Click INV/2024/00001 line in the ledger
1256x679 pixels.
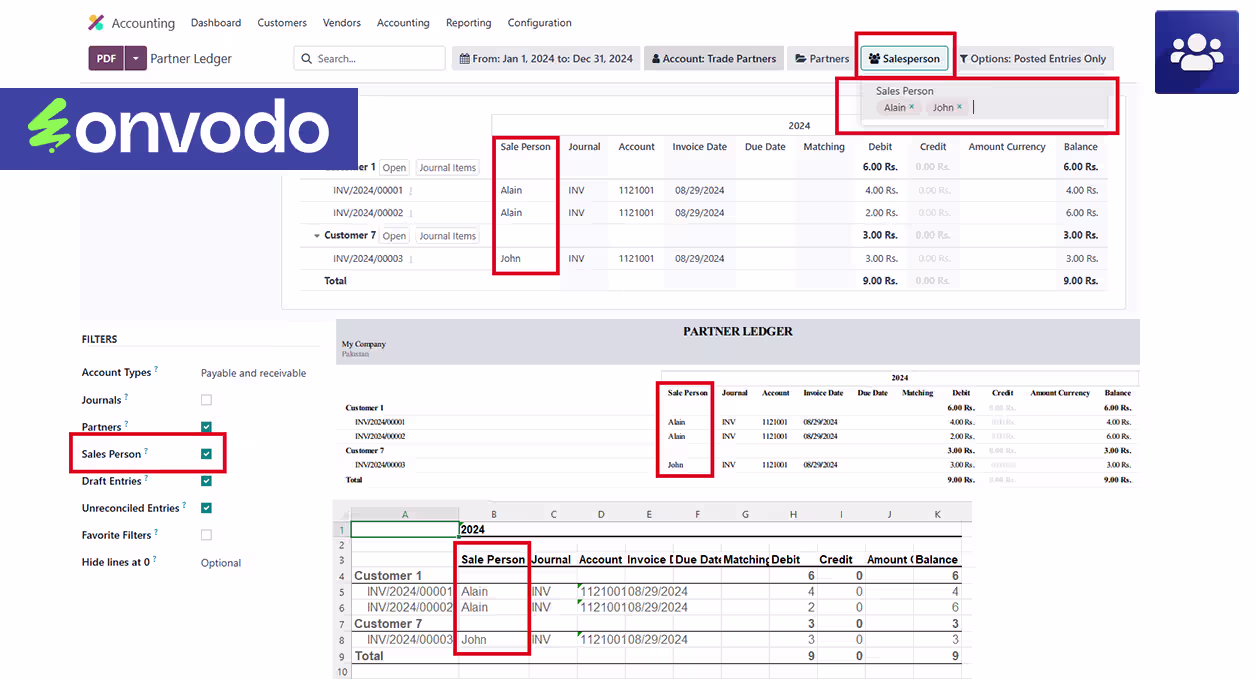368,191
